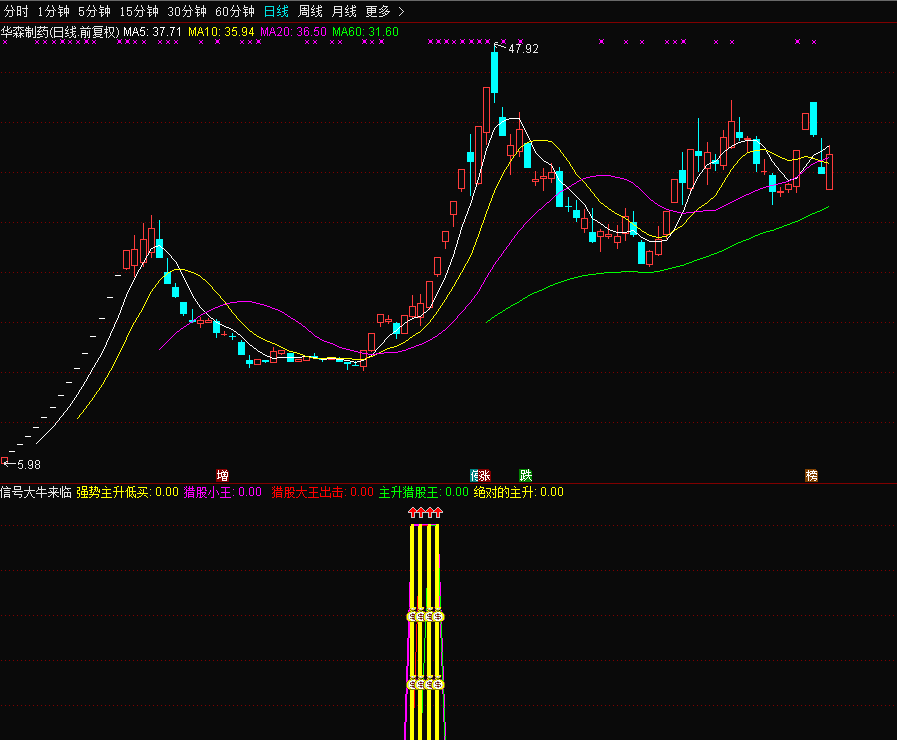Viewport: 897px width, 740px height.
Task: Expand the 更多 more periods arrow
Action: pos(401,11)
